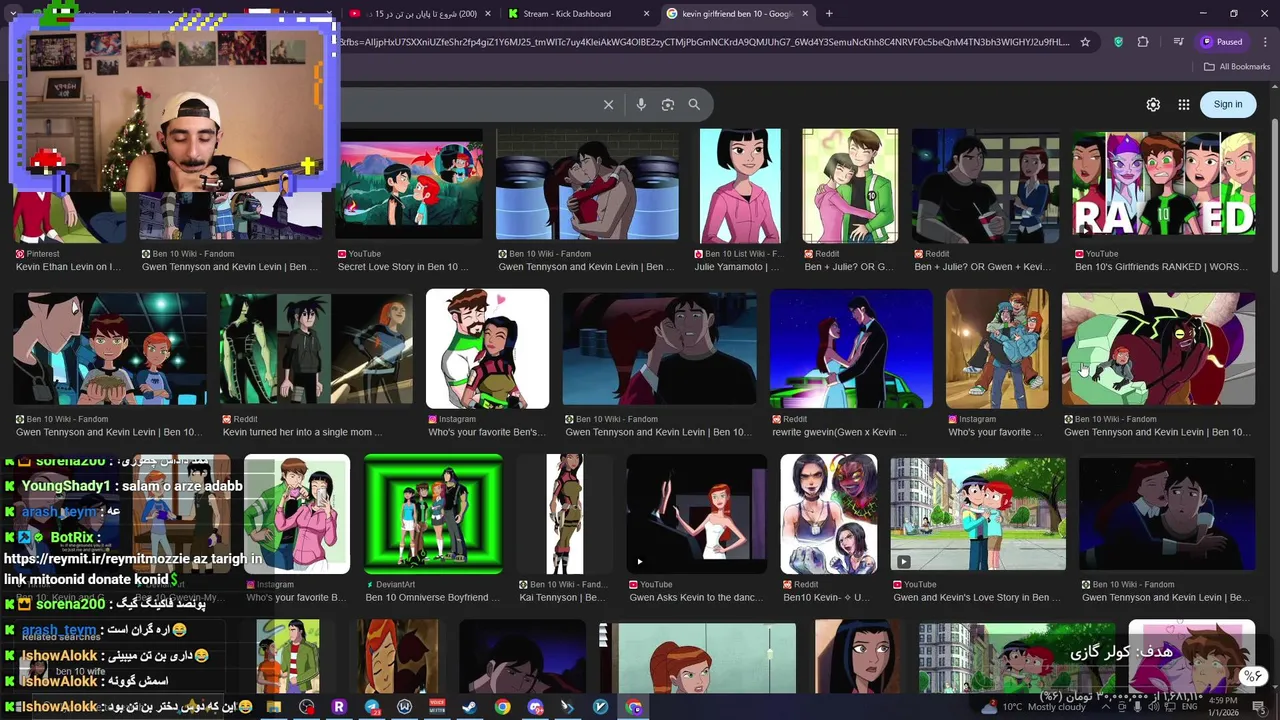Open All Bookmarks folder
This screenshot has height=720, width=1280.
pos(1237,67)
